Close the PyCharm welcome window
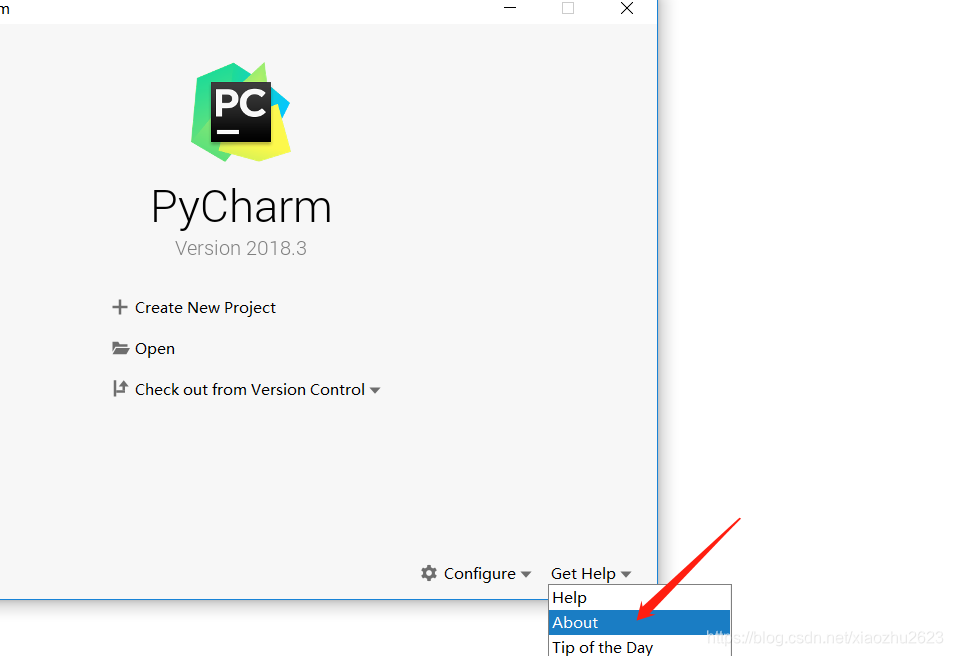Screen dimensions: 953x656 pyautogui.click(x=627, y=8)
